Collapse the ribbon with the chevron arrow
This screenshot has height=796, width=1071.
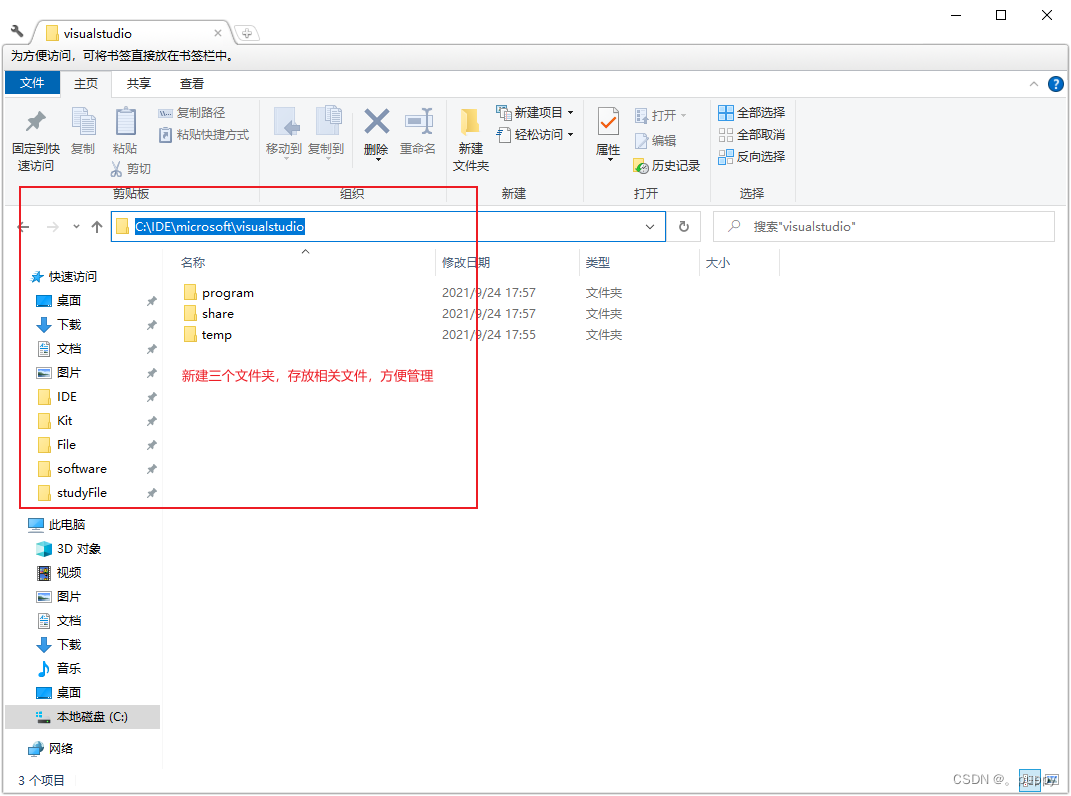(1033, 83)
